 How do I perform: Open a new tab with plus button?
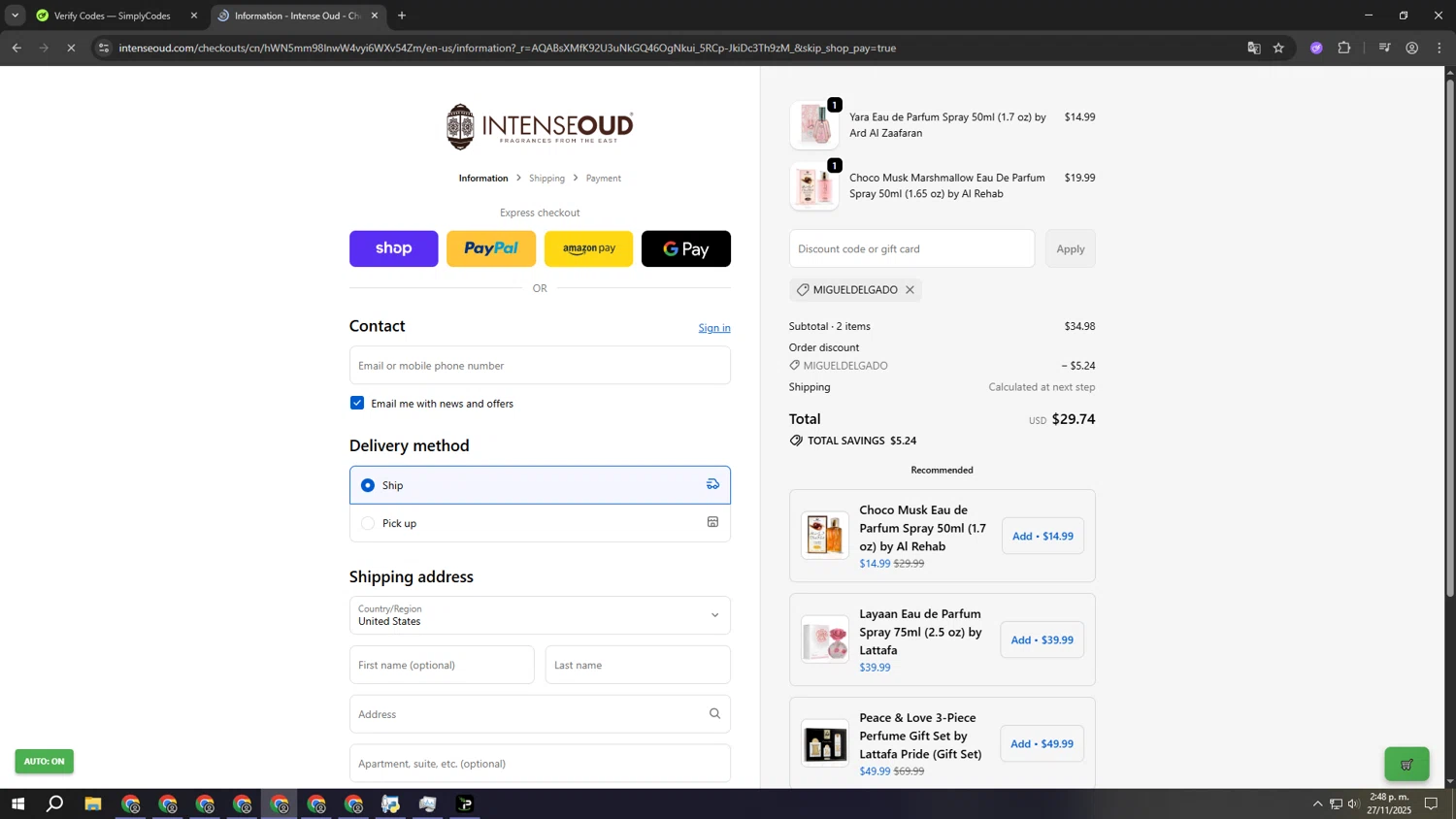tap(402, 16)
